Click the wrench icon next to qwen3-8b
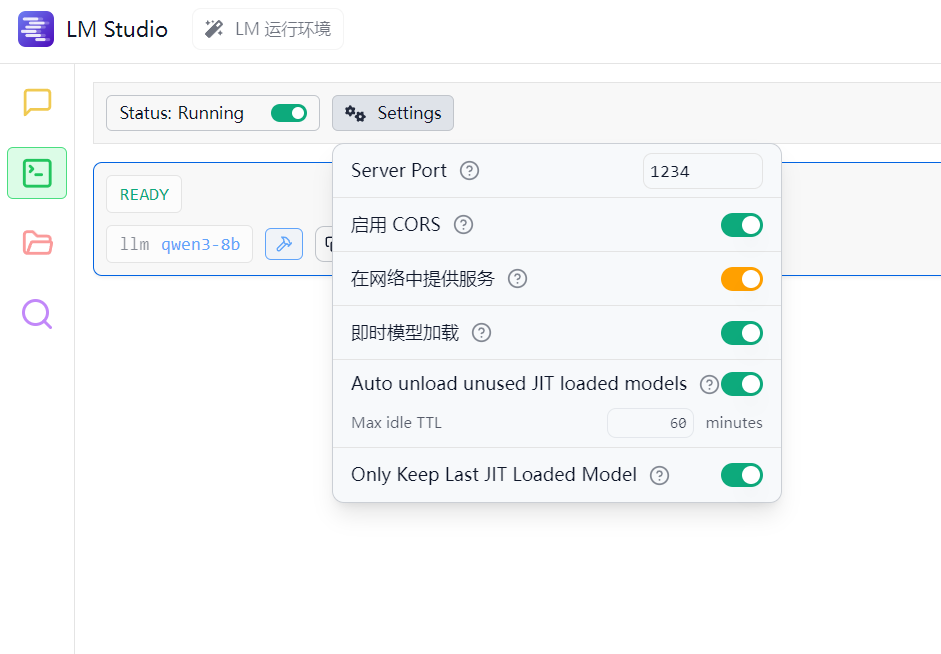Image resolution: width=941 pixels, height=654 pixels. pyautogui.click(x=284, y=244)
